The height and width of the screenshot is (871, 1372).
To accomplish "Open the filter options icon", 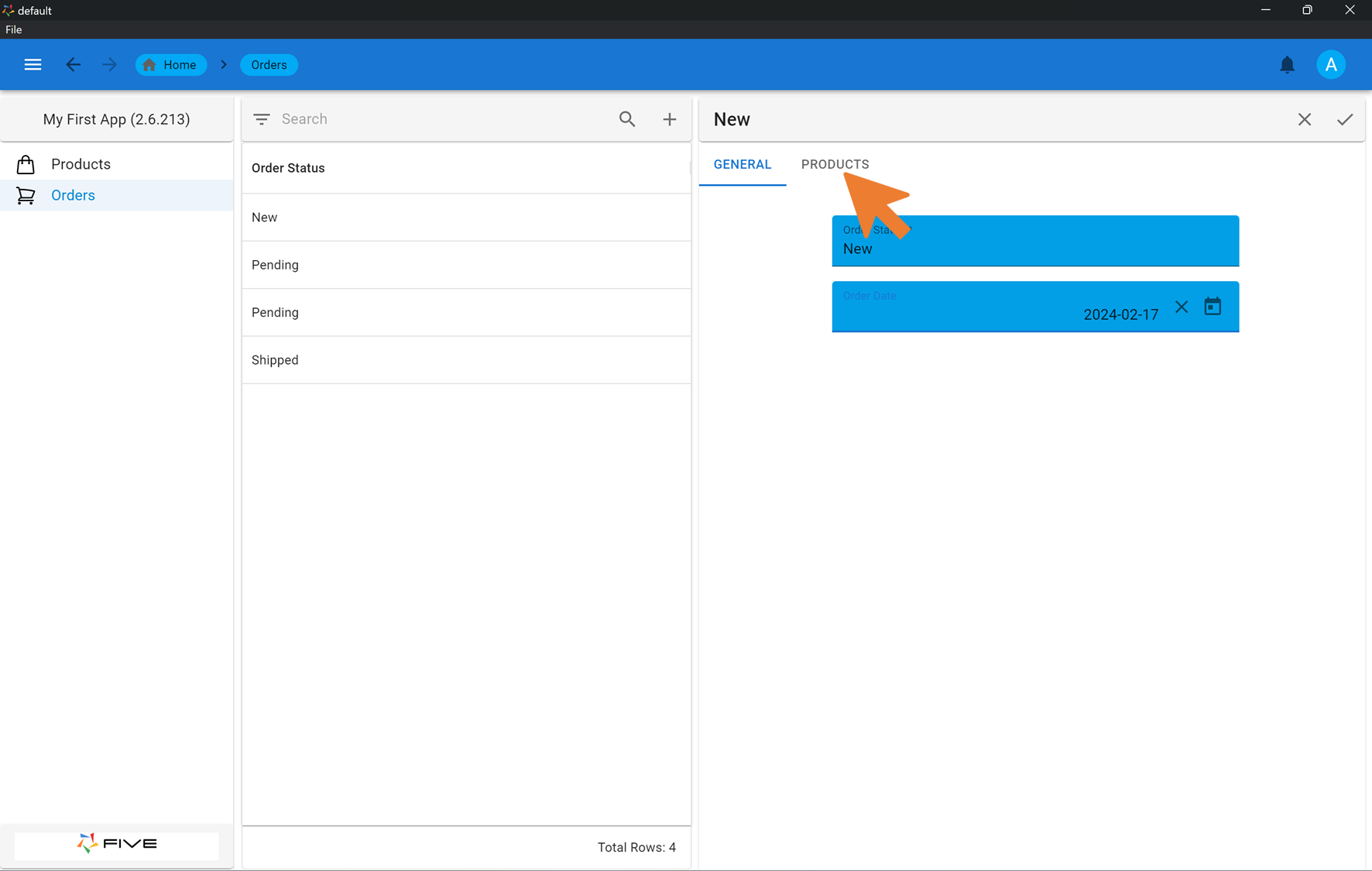I will point(262,119).
